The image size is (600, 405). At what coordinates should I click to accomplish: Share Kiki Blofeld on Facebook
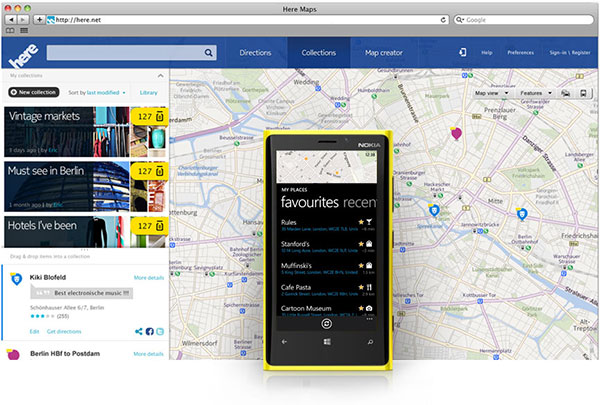150,331
